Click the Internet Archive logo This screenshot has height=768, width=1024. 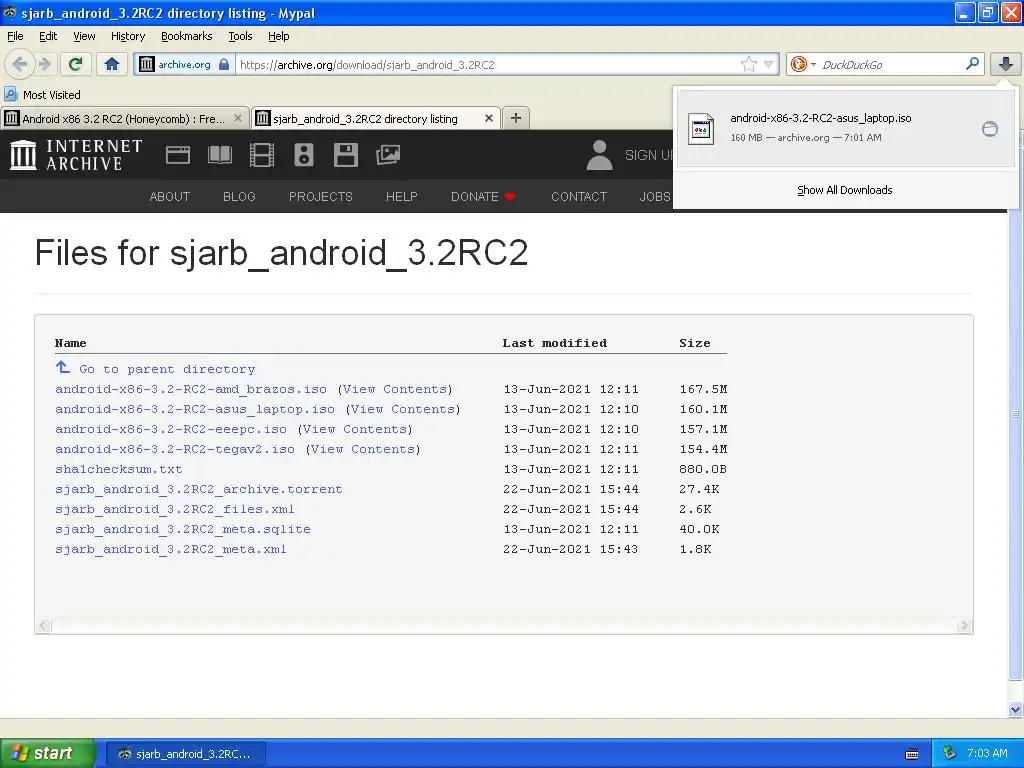76,155
